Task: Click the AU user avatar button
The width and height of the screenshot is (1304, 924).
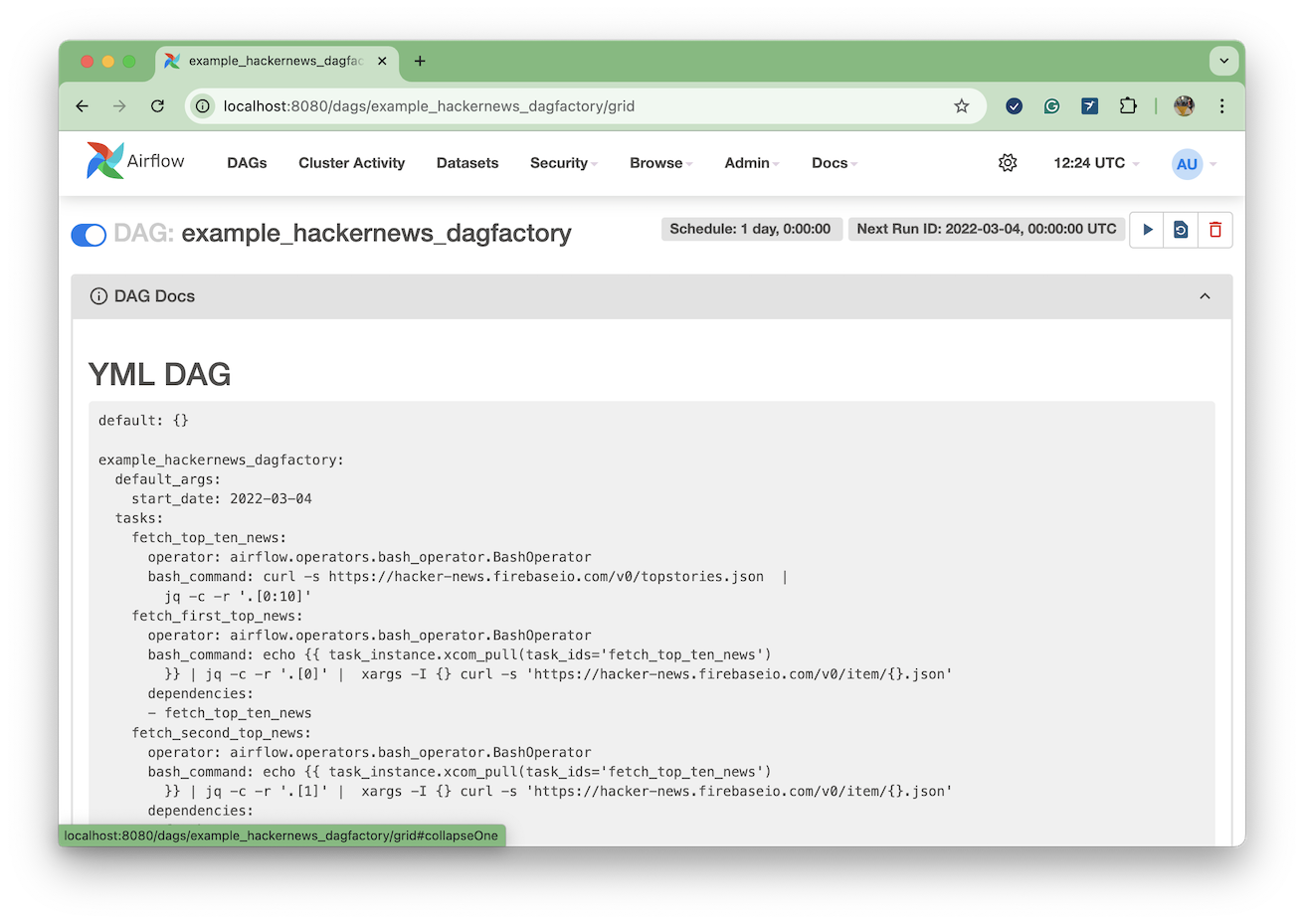Action: (1188, 164)
